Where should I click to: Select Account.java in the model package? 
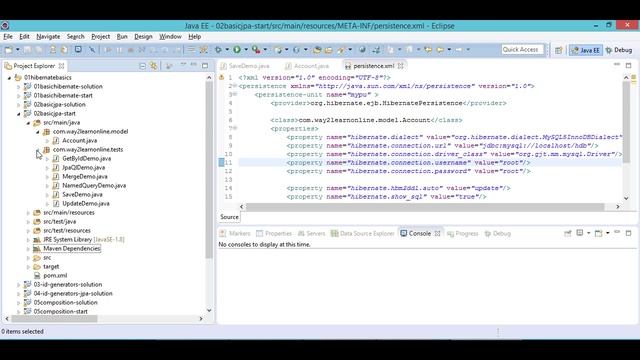pyautogui.click(x=80, y=140)
